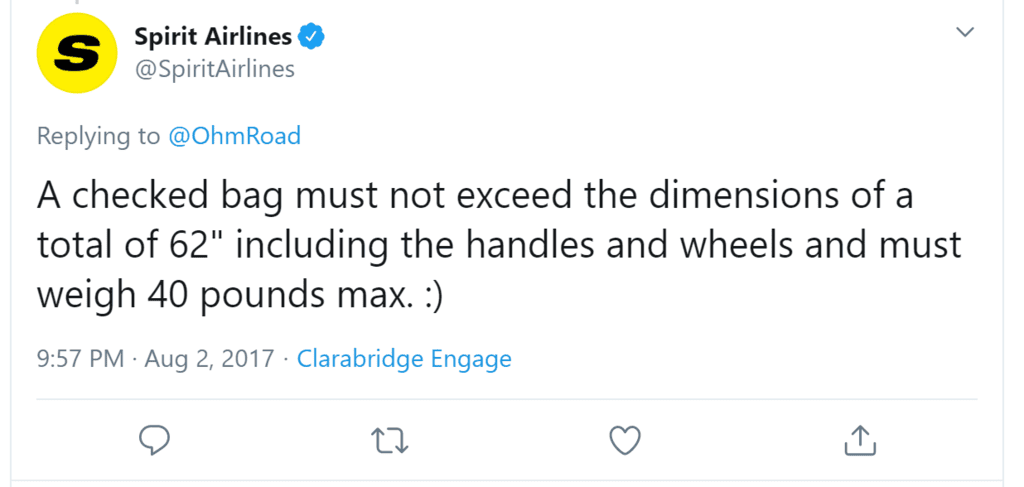Screen dimensions: 1024x487
Task: Click the @SpiritAirlines handle
Action: (x=214, y=69)
